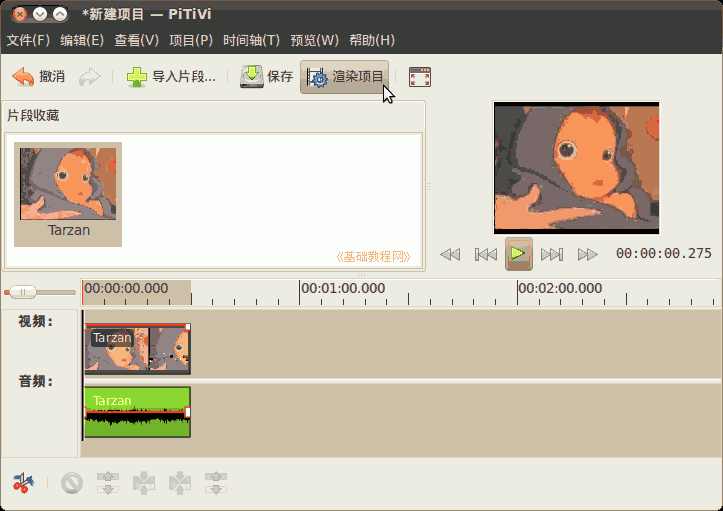
Task: Click the rewind playback button
Action: click(450, 254)
